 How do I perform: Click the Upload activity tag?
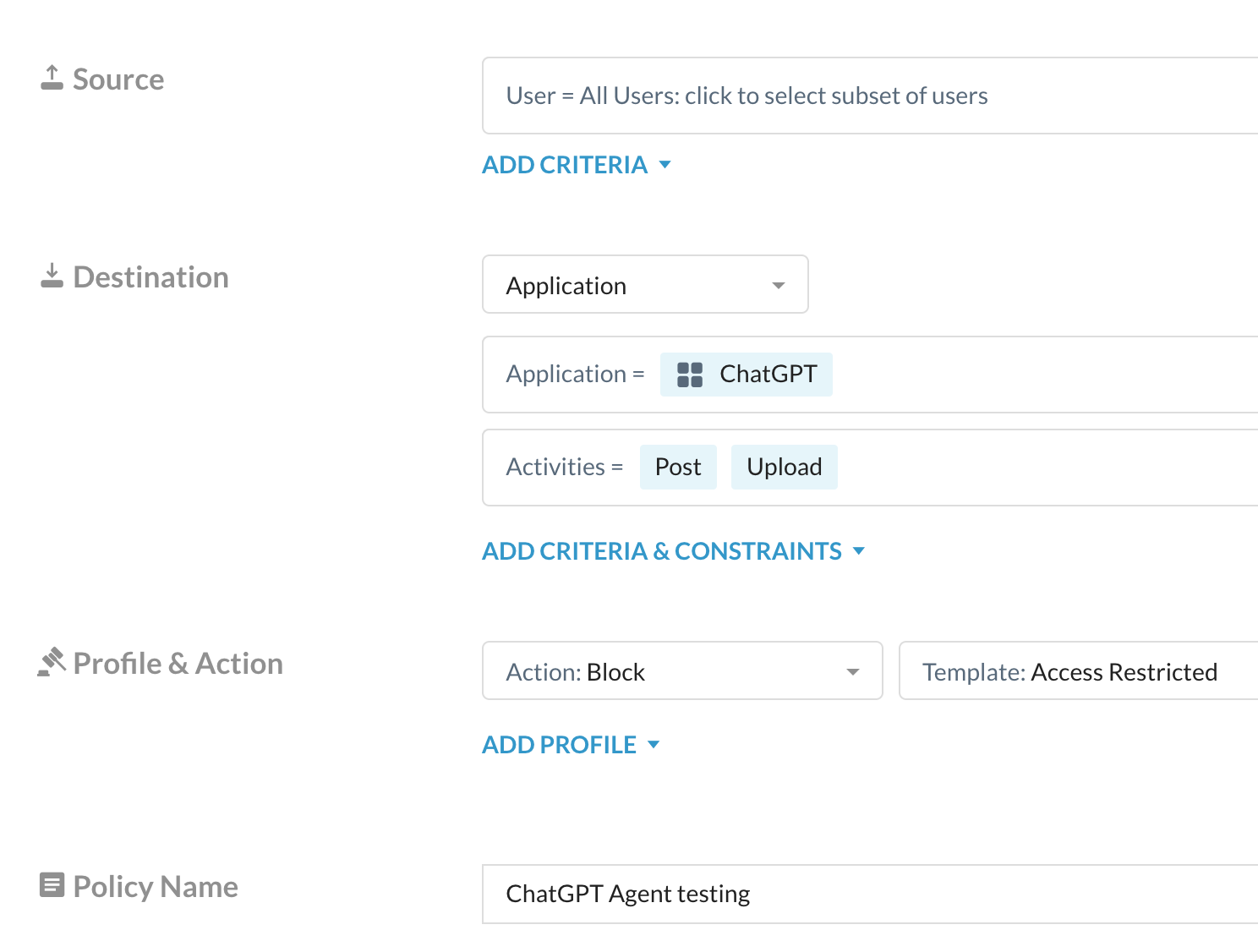pyautogui.click(x=784, y=467)
